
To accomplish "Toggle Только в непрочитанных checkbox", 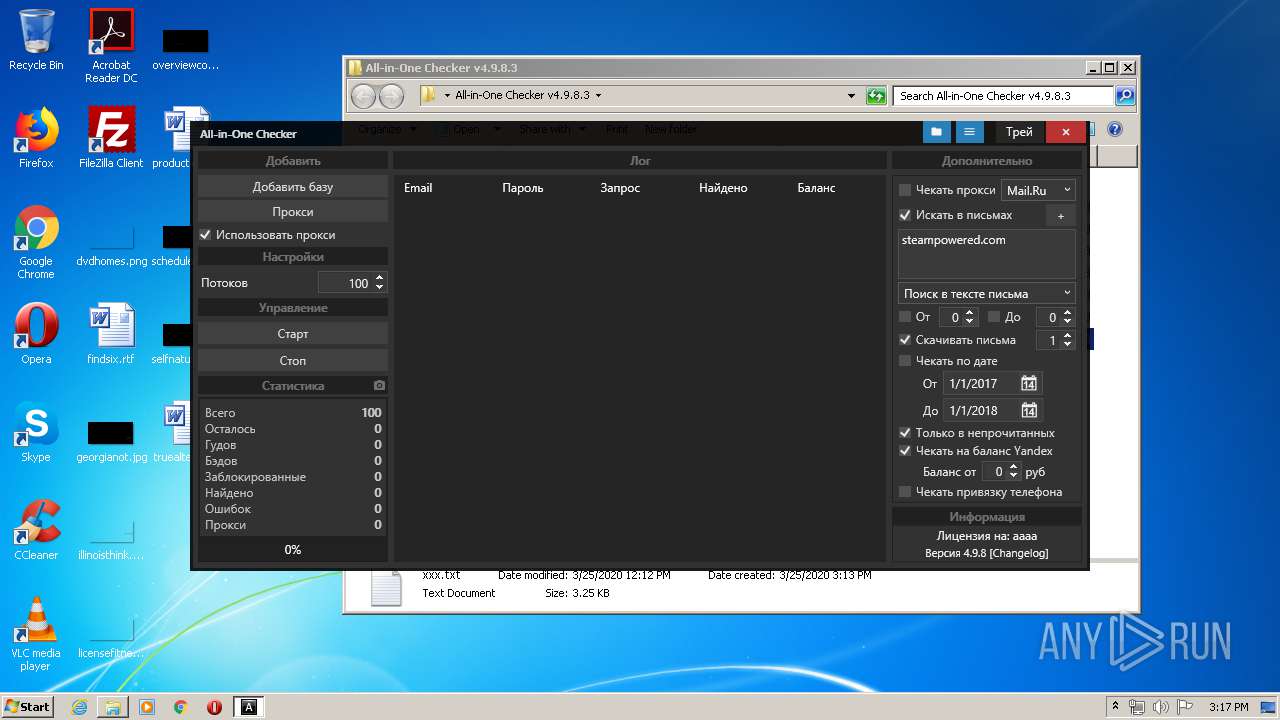I will (x=905, y=433).
